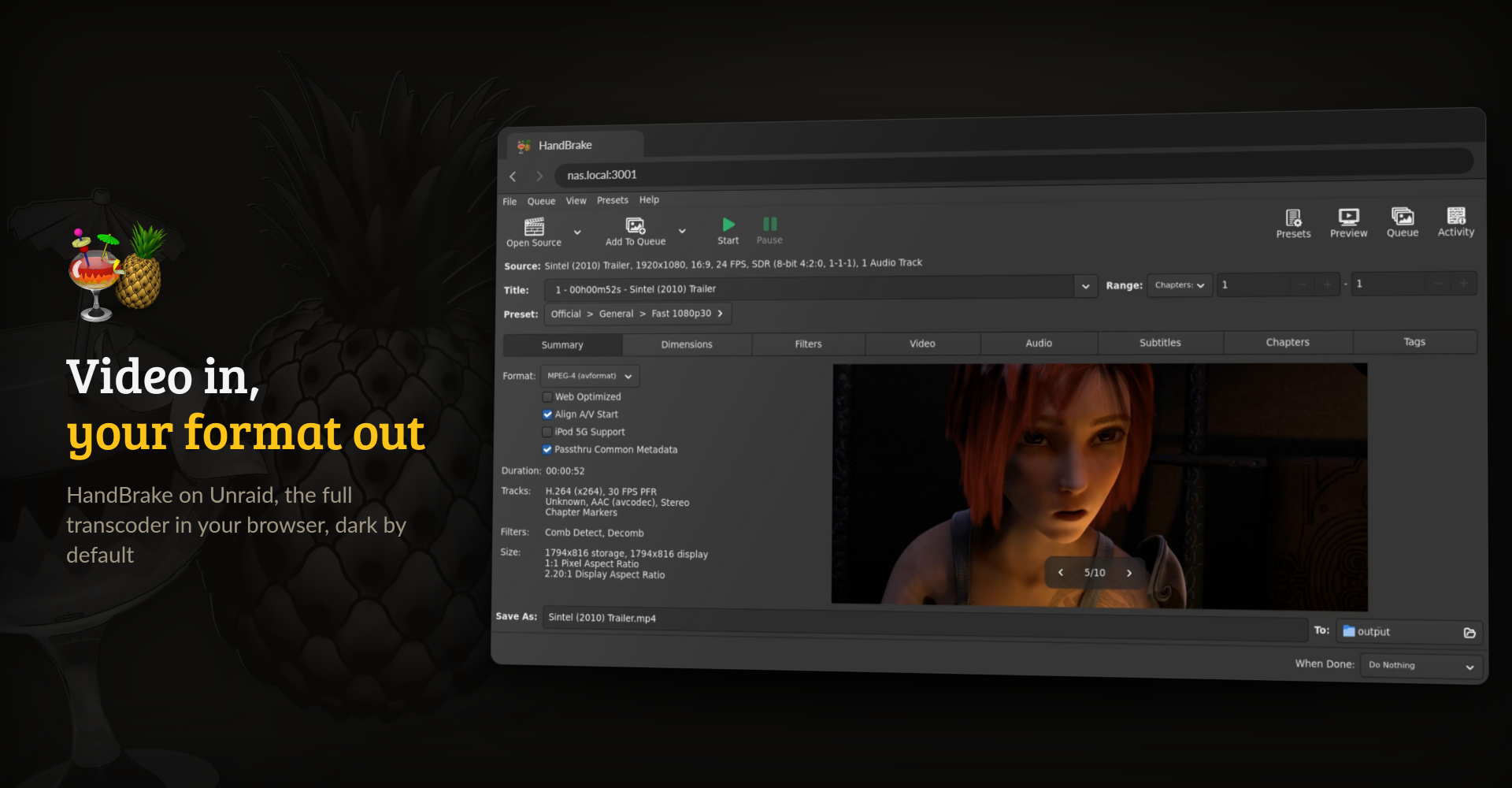Switch to the Audio tab
The height and width of the screenshot is (788, 1512).
(x=1039, y=343)
